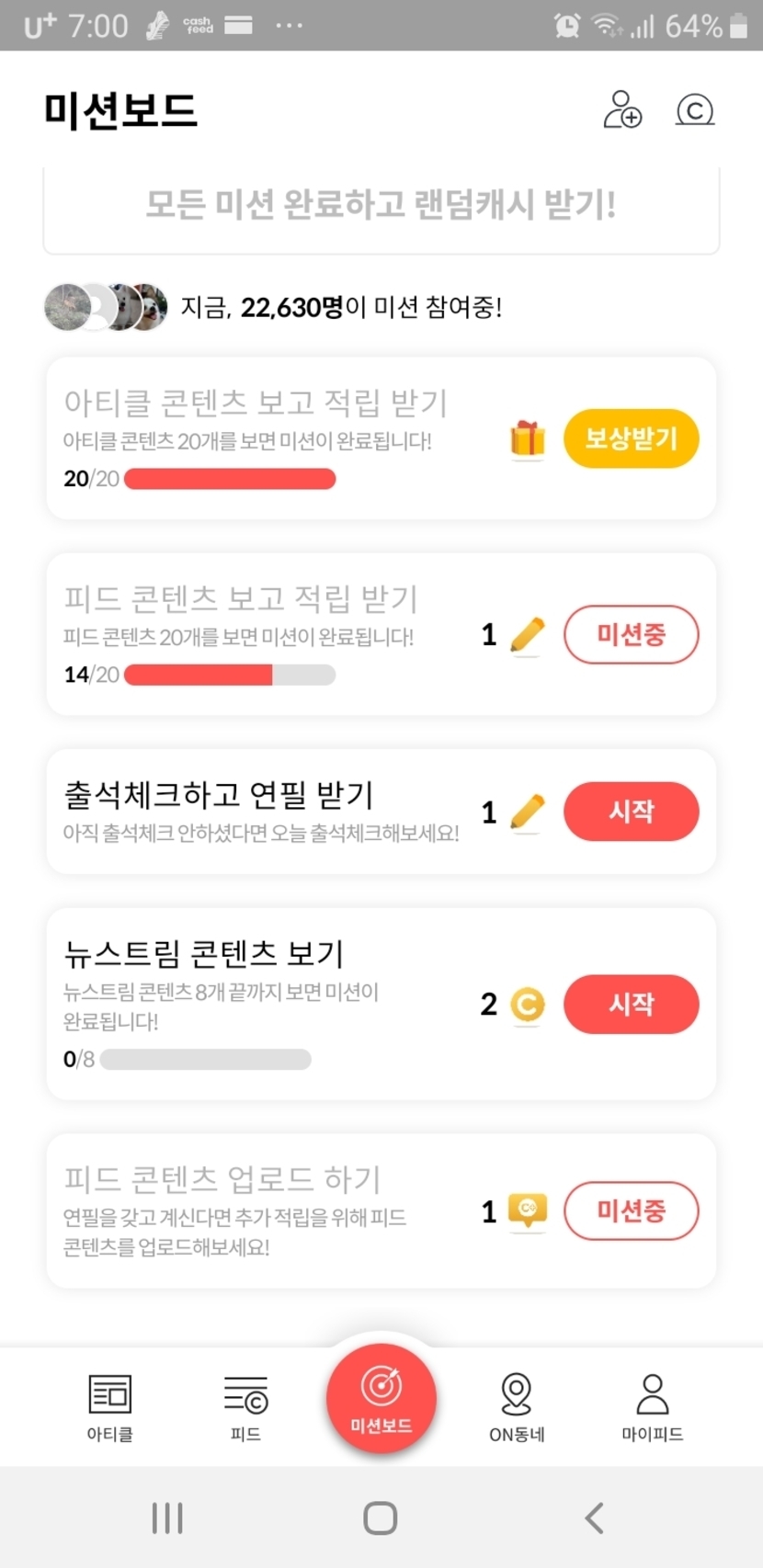Select the 미션보드 center navigation button
This screenshot has height=1568, width=763.
[x=381, y=1397]
